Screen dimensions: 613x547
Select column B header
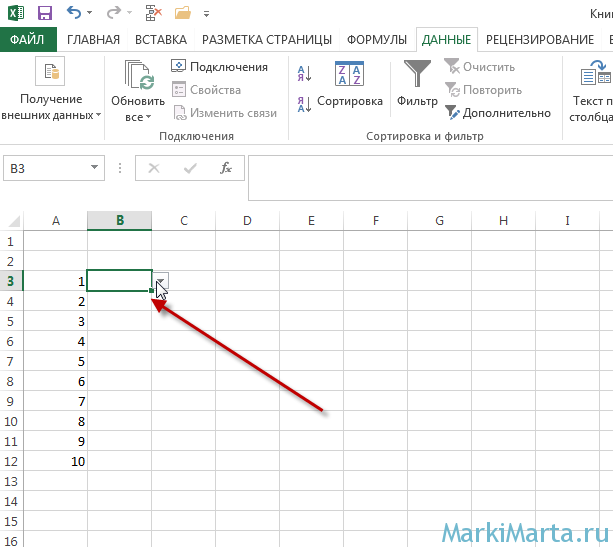pyautogui.click(x=120, y=221)
